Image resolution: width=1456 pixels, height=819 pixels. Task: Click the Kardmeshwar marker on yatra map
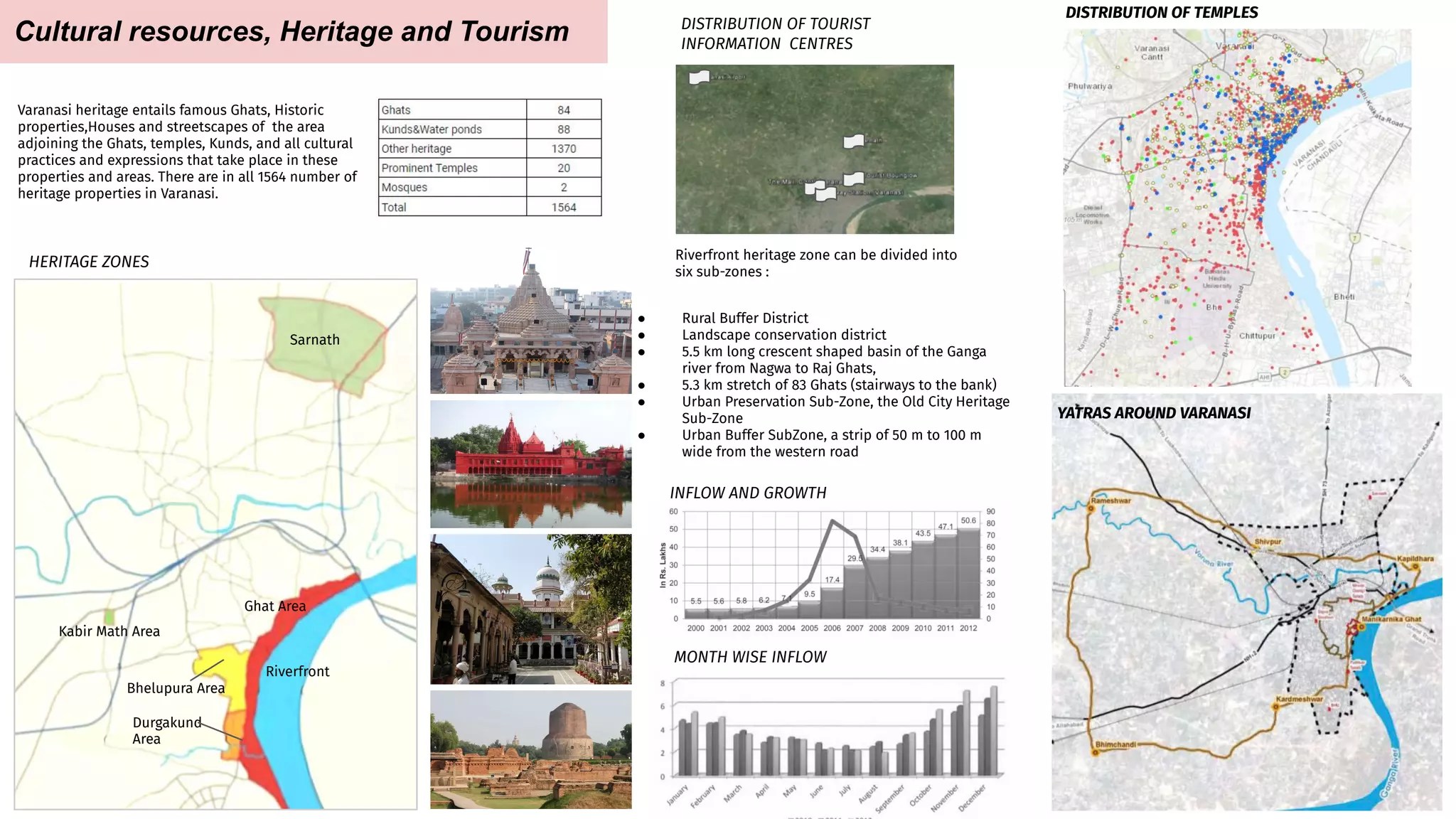[1277, 707]
